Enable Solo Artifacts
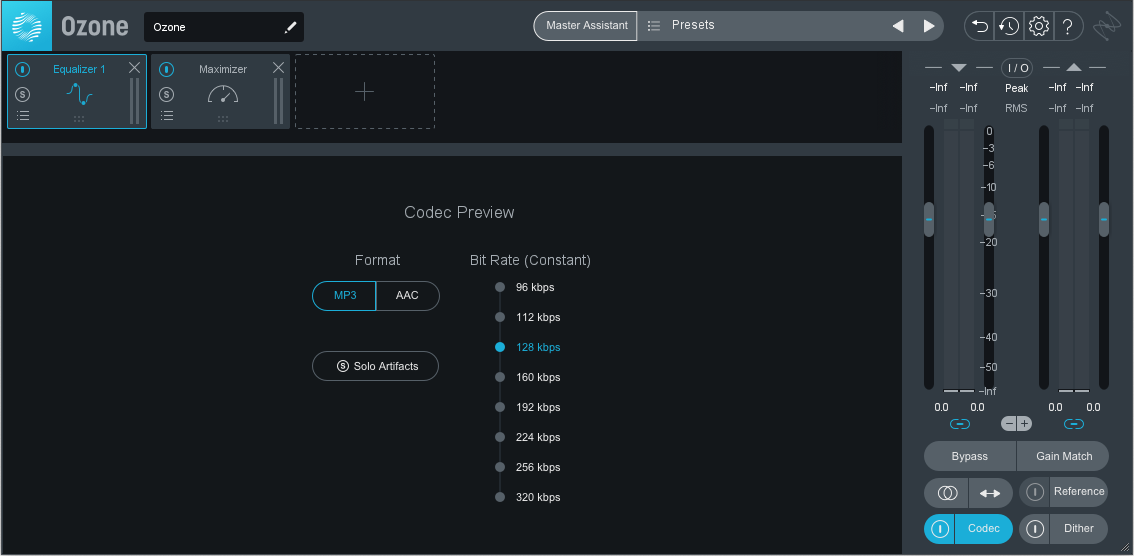The image size is (1134, 556). point(375,366)
